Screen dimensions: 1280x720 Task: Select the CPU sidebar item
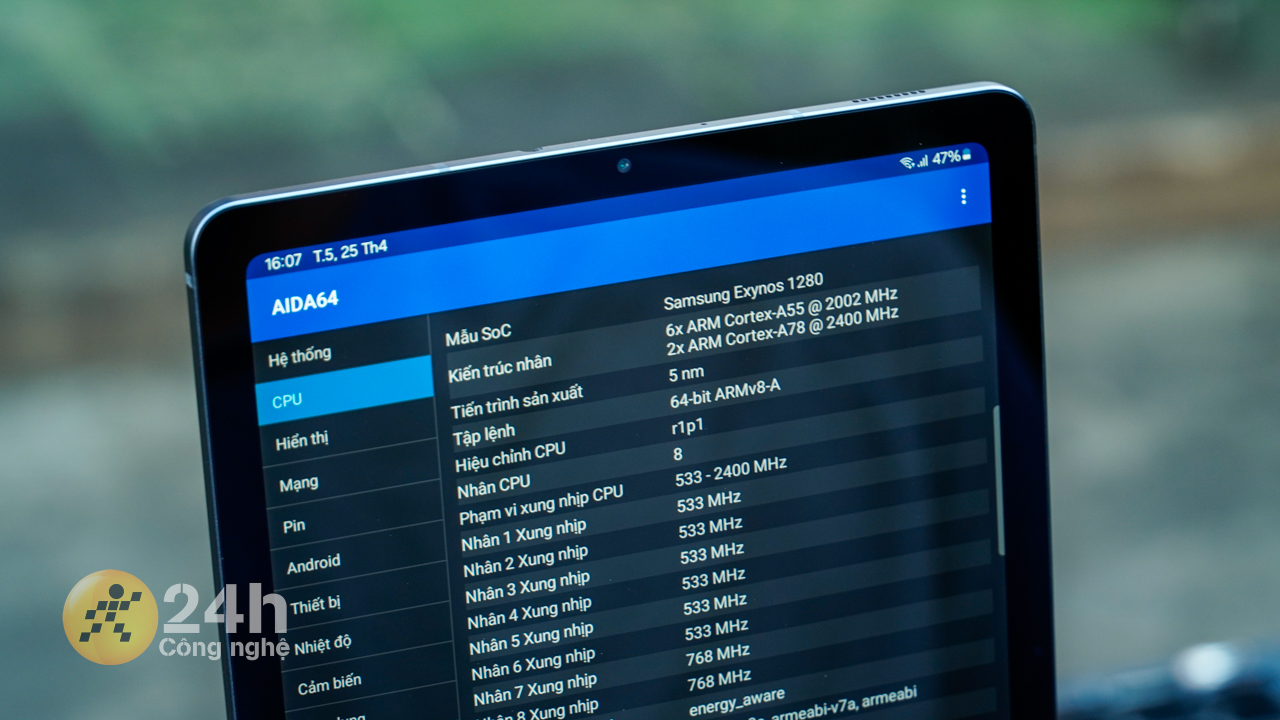[287, 400]
